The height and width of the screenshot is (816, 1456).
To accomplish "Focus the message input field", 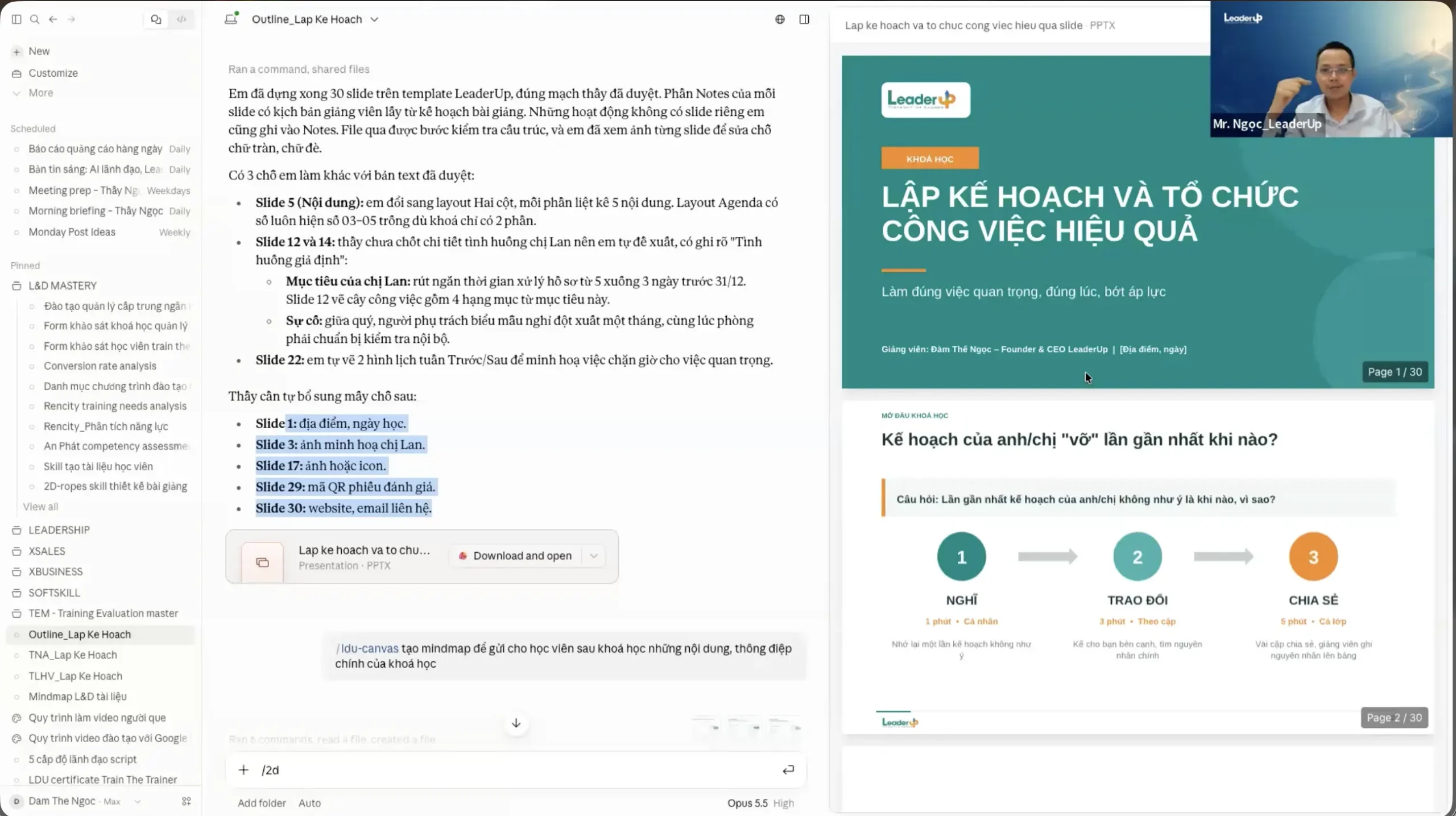I will (516, 770).
